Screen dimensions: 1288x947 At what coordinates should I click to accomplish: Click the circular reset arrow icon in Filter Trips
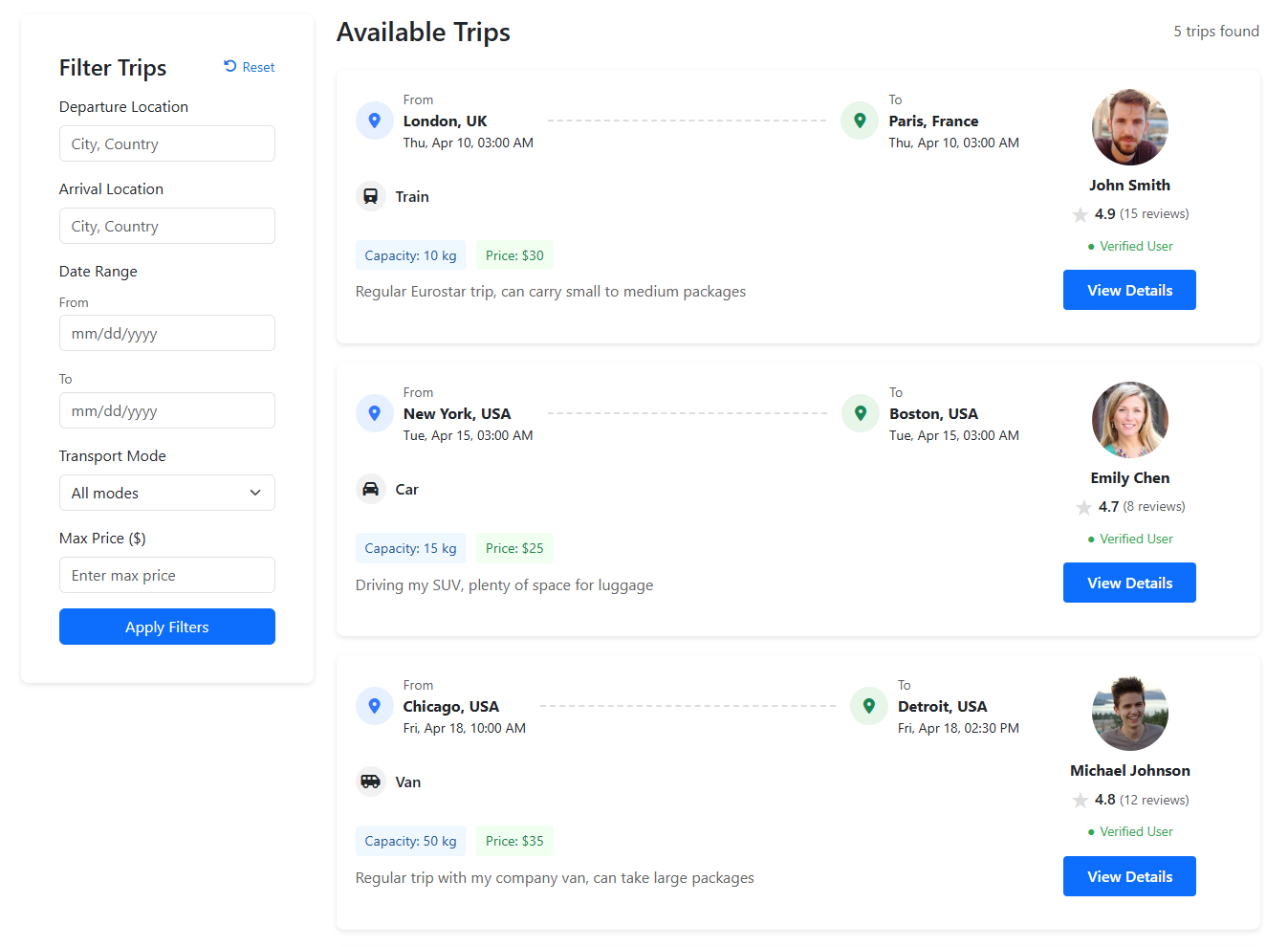tap(229, 66)
